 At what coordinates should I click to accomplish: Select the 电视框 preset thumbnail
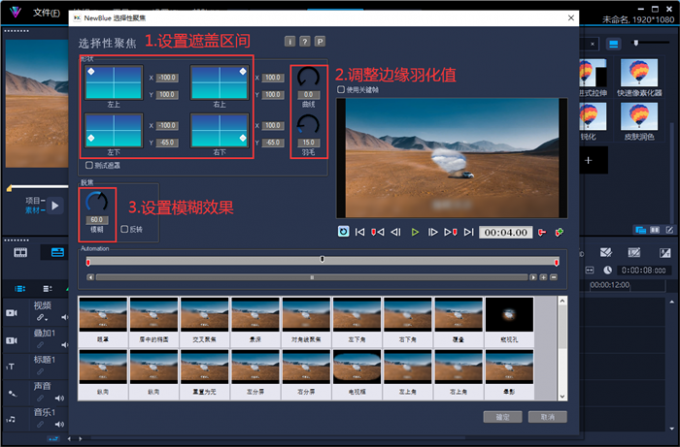[x=357, y=367]
